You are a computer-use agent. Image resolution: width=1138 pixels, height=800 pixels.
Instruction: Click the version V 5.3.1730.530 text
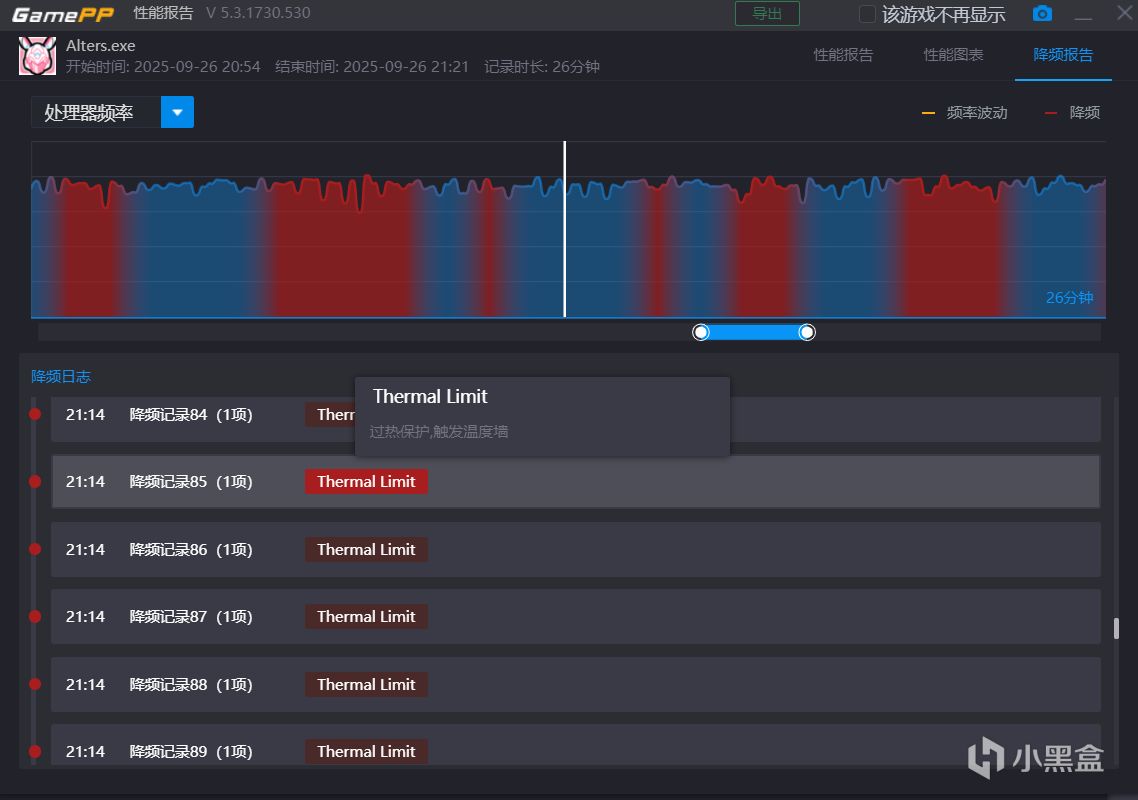pos(258,13)
